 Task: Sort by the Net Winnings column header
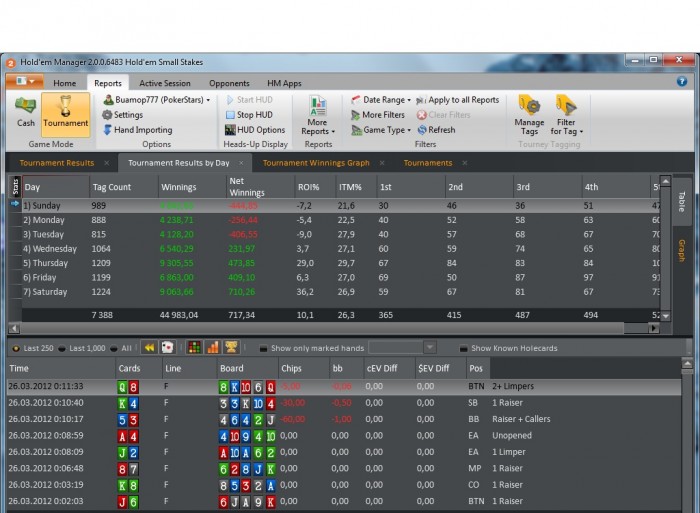click(x=260, y=187)
